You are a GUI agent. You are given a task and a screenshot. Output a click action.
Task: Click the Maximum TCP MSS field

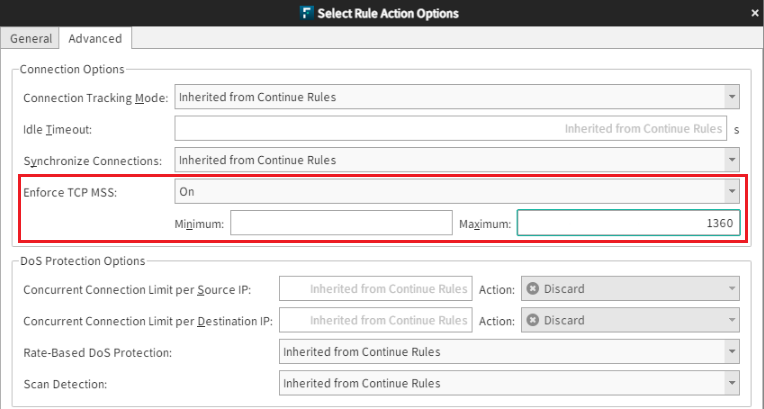[x=628, y=223]
